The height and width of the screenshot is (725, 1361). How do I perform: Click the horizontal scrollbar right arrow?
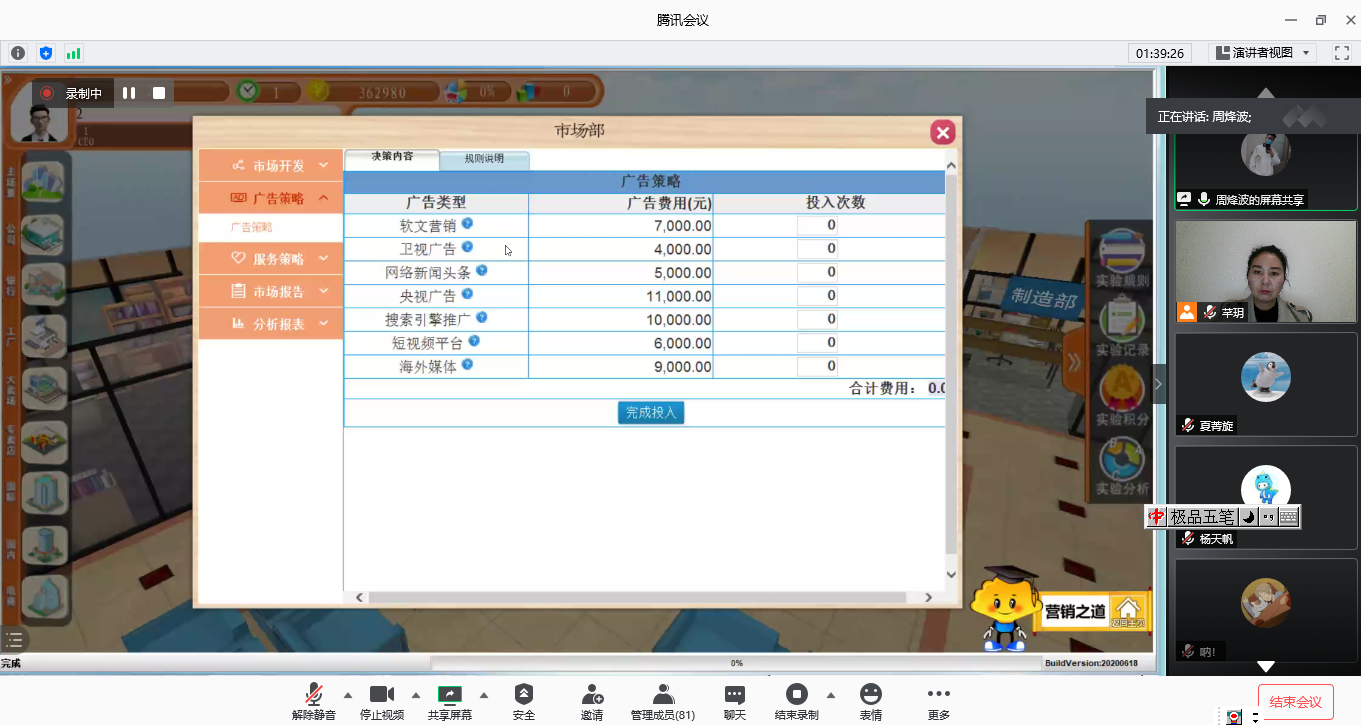point(928,597)
